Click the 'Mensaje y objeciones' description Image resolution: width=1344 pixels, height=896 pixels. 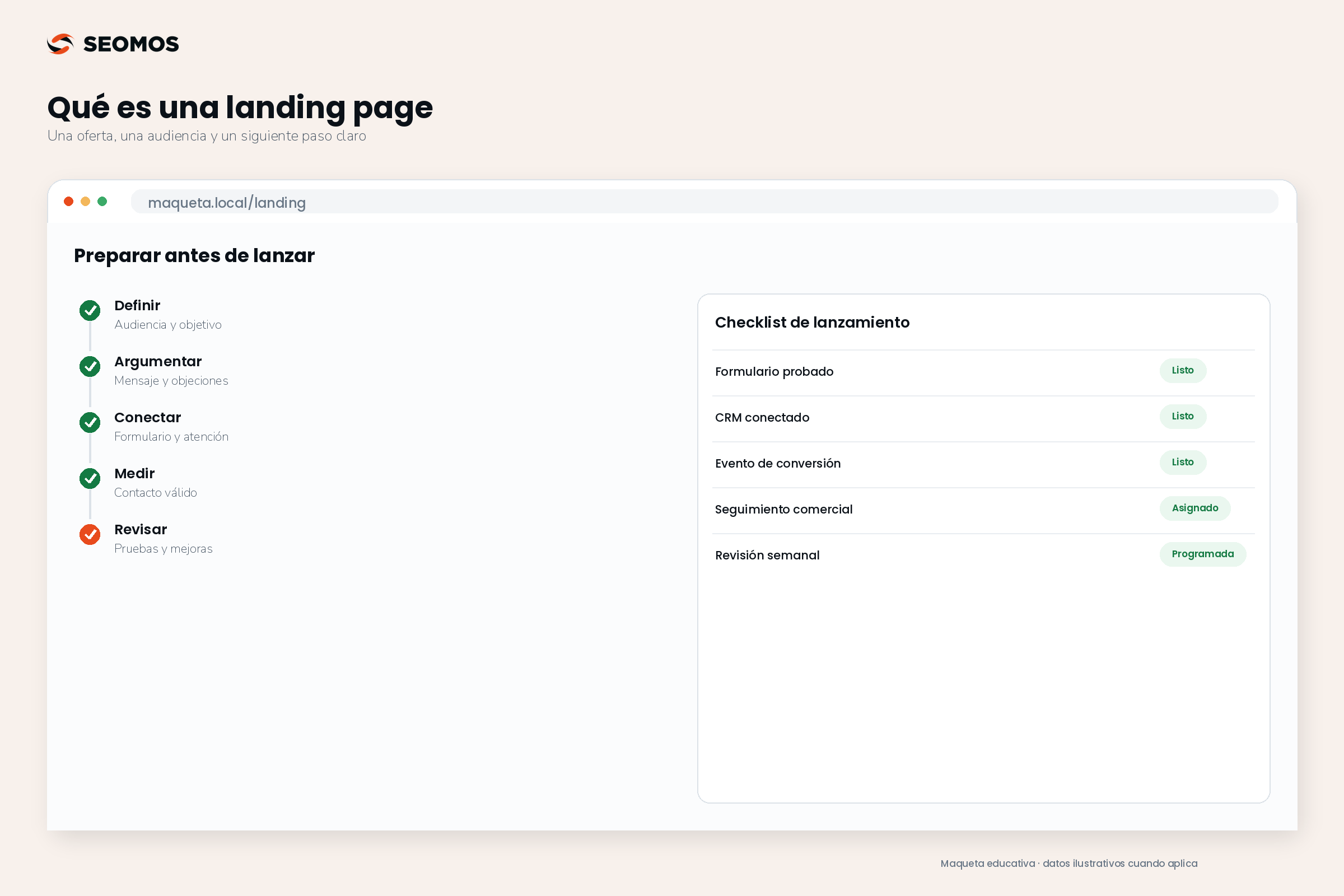point(171,381)
